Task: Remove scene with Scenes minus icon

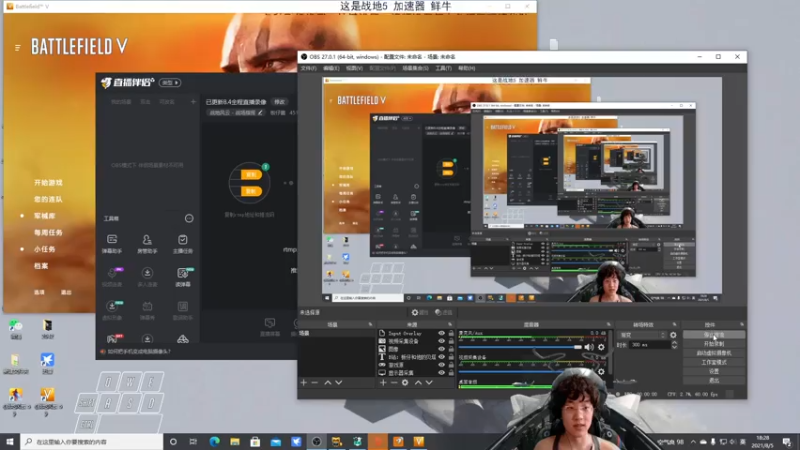Action: (x=315, y=382)
